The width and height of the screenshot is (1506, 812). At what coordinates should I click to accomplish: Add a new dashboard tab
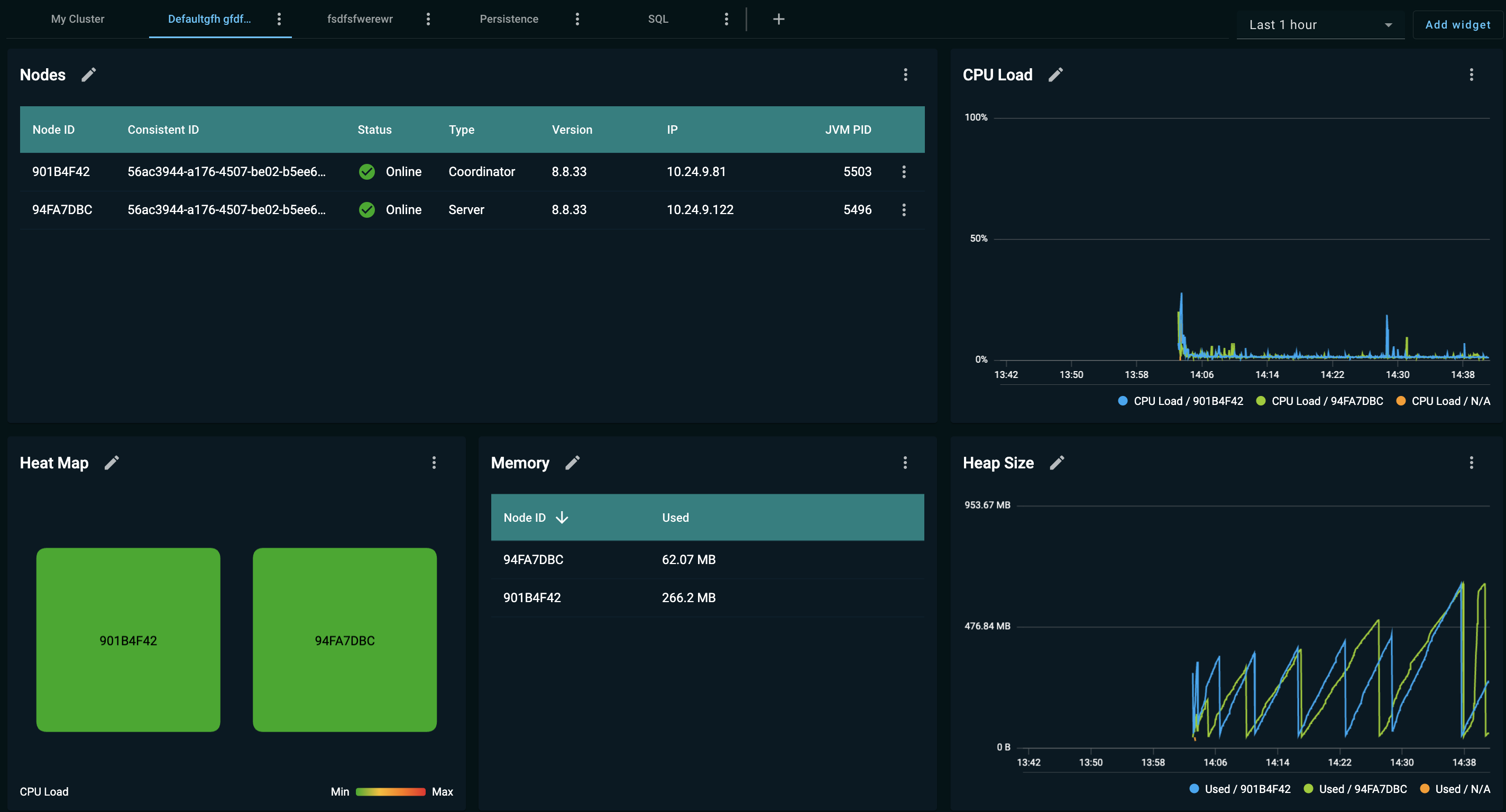pyautogui.click(x=779, y=19)
